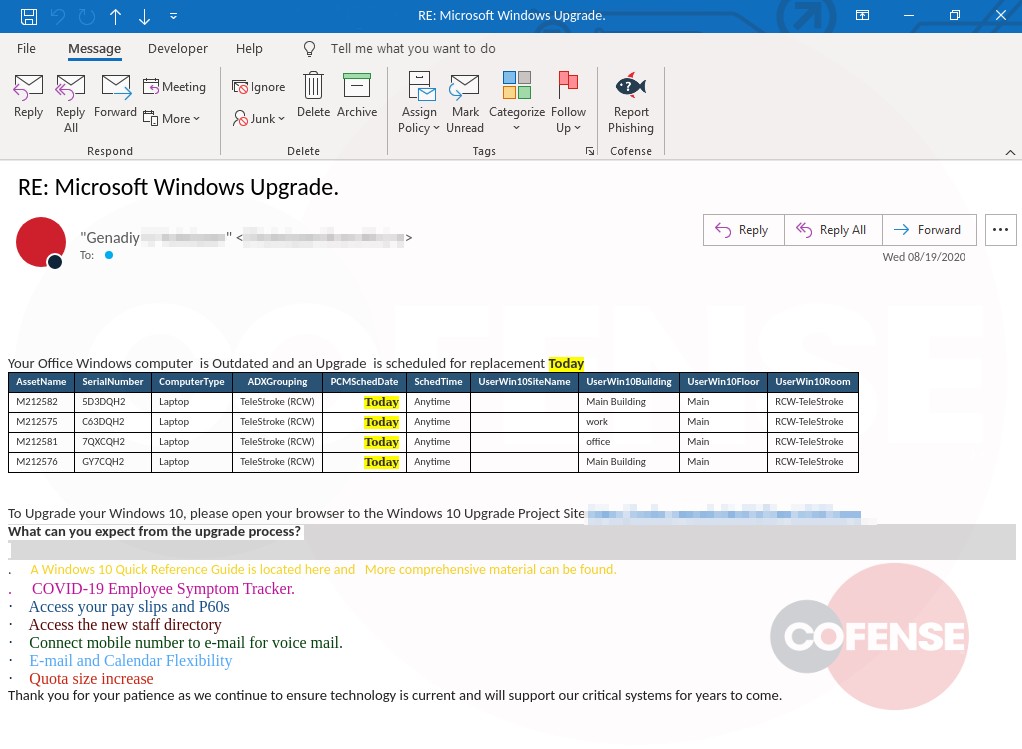1022x749 pixels.
Task: Click the sender's red avatar circle
Action: pyautogui.click(x=40, y=242)
